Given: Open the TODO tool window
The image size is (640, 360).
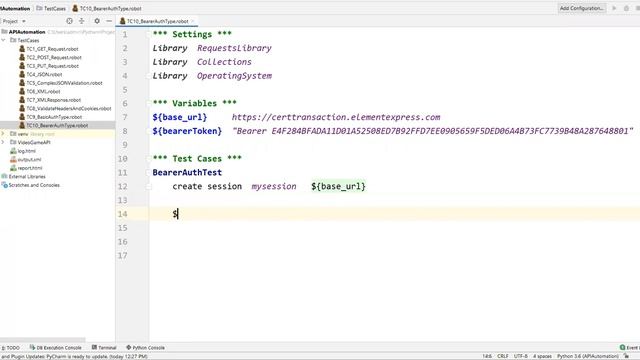Looking at the screenshot, I should pos(11,348).
